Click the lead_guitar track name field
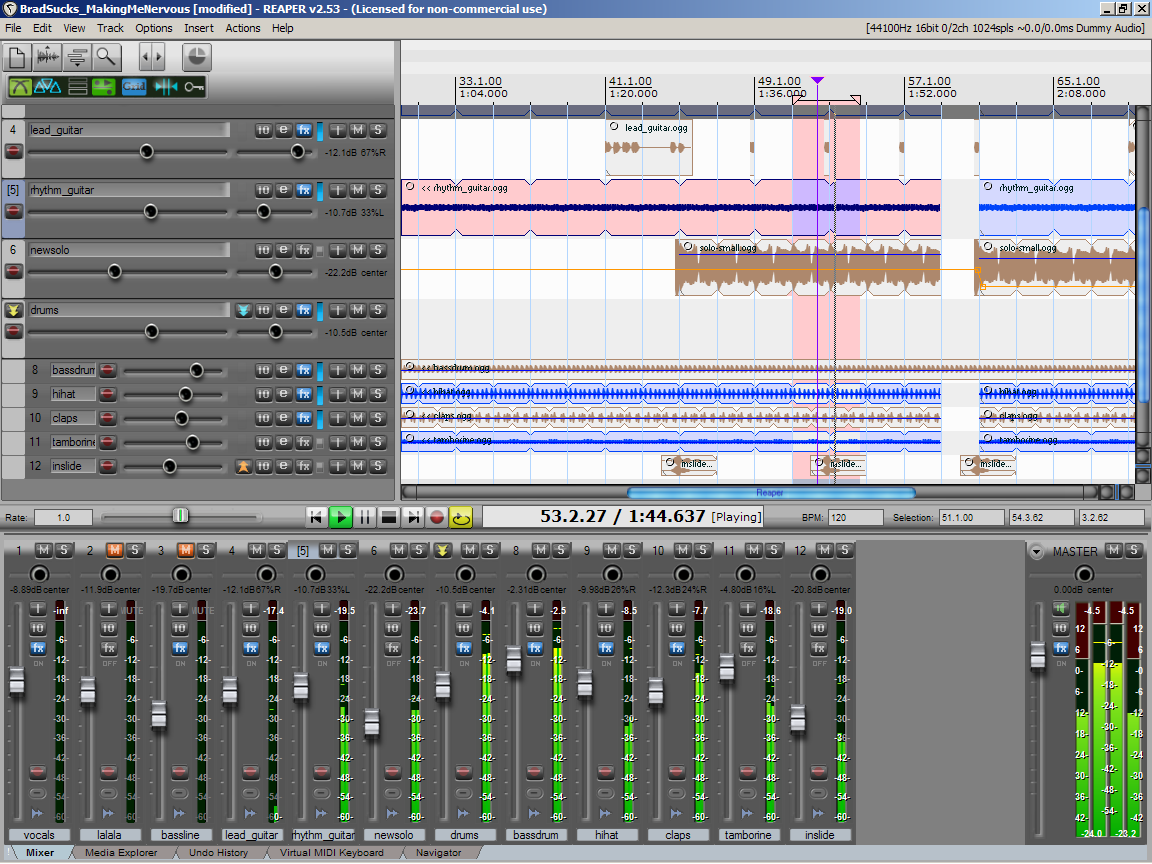This screenshot has height=864, width=1152. click(x=129, y=130)
